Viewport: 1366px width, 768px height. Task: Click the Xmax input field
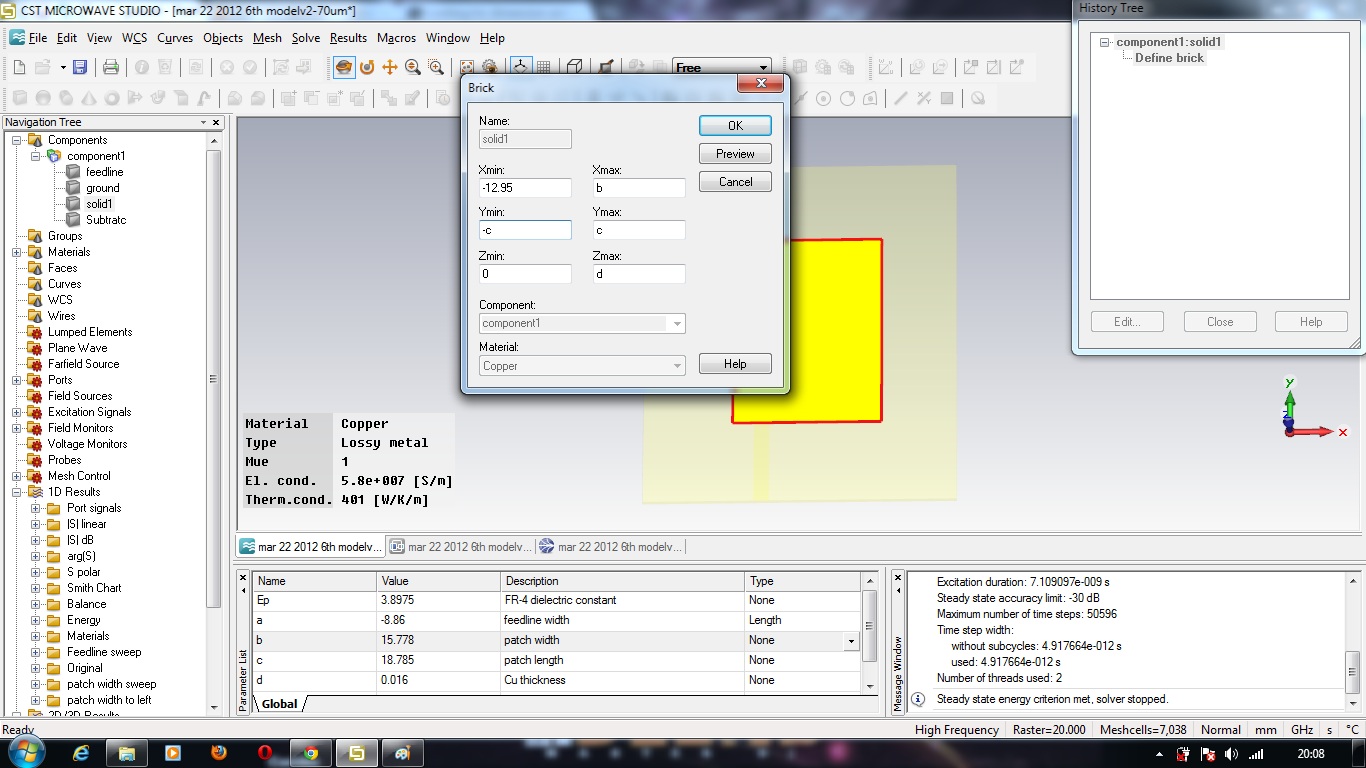(x=639, y=188)
